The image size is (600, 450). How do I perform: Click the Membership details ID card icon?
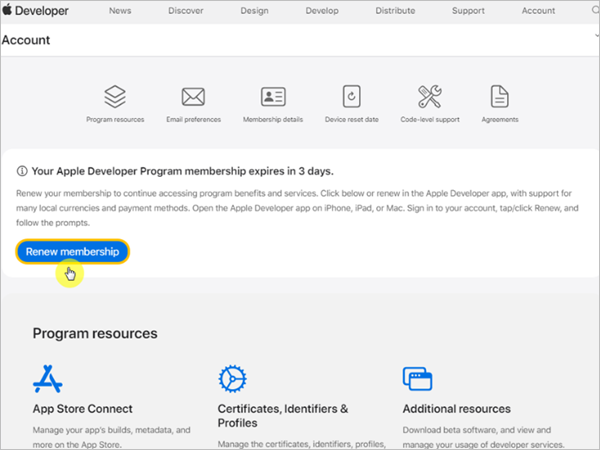click(273, 97)
